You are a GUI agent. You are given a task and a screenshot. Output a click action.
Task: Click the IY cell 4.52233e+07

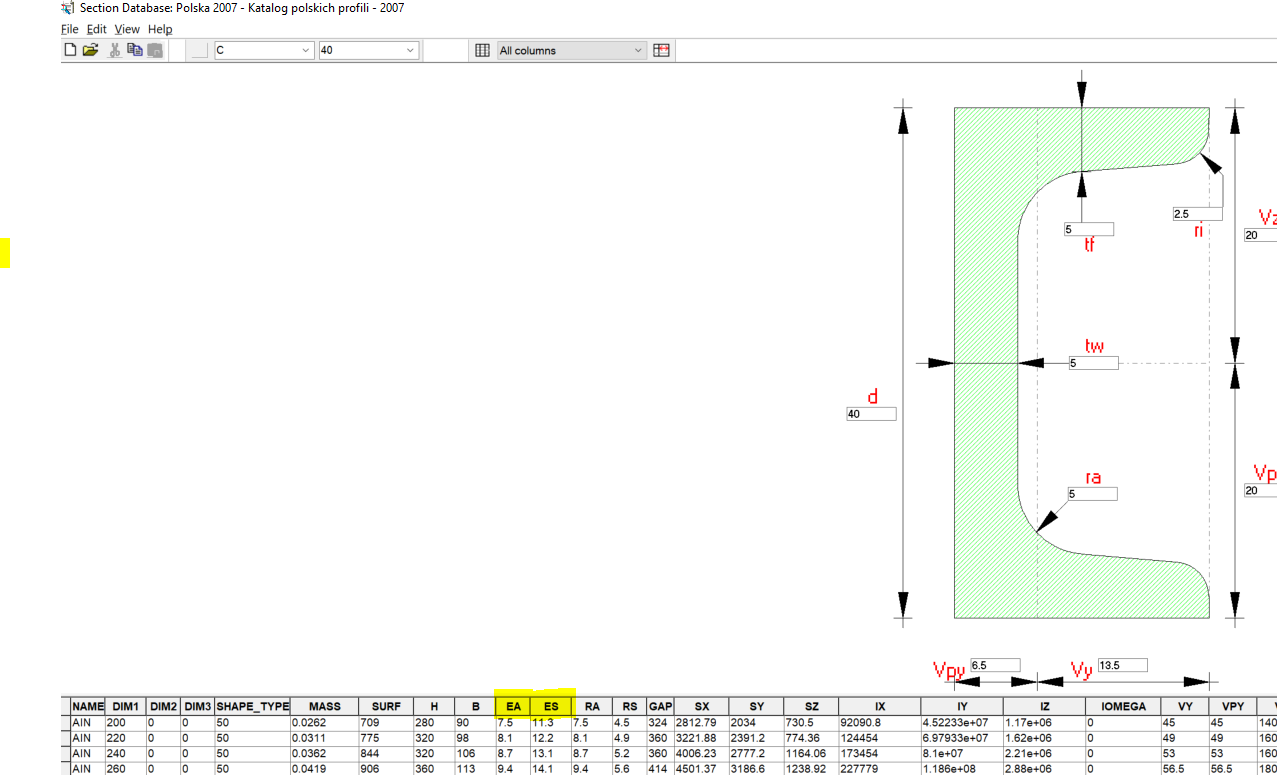click(961, 722)
